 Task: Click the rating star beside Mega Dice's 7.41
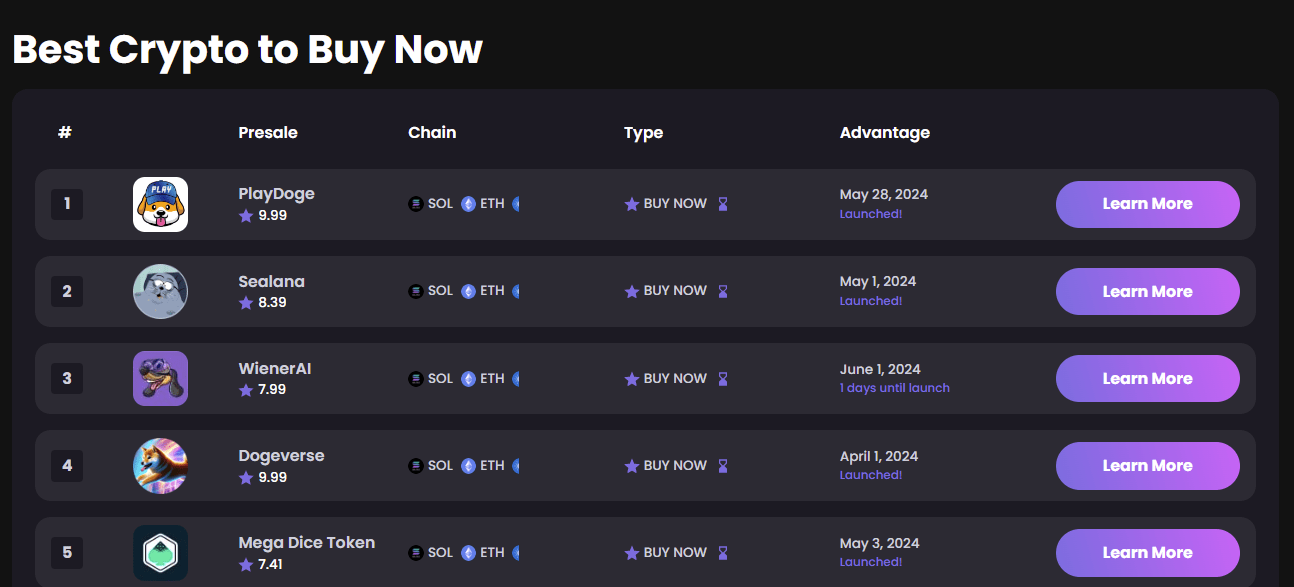pos(246,564)
